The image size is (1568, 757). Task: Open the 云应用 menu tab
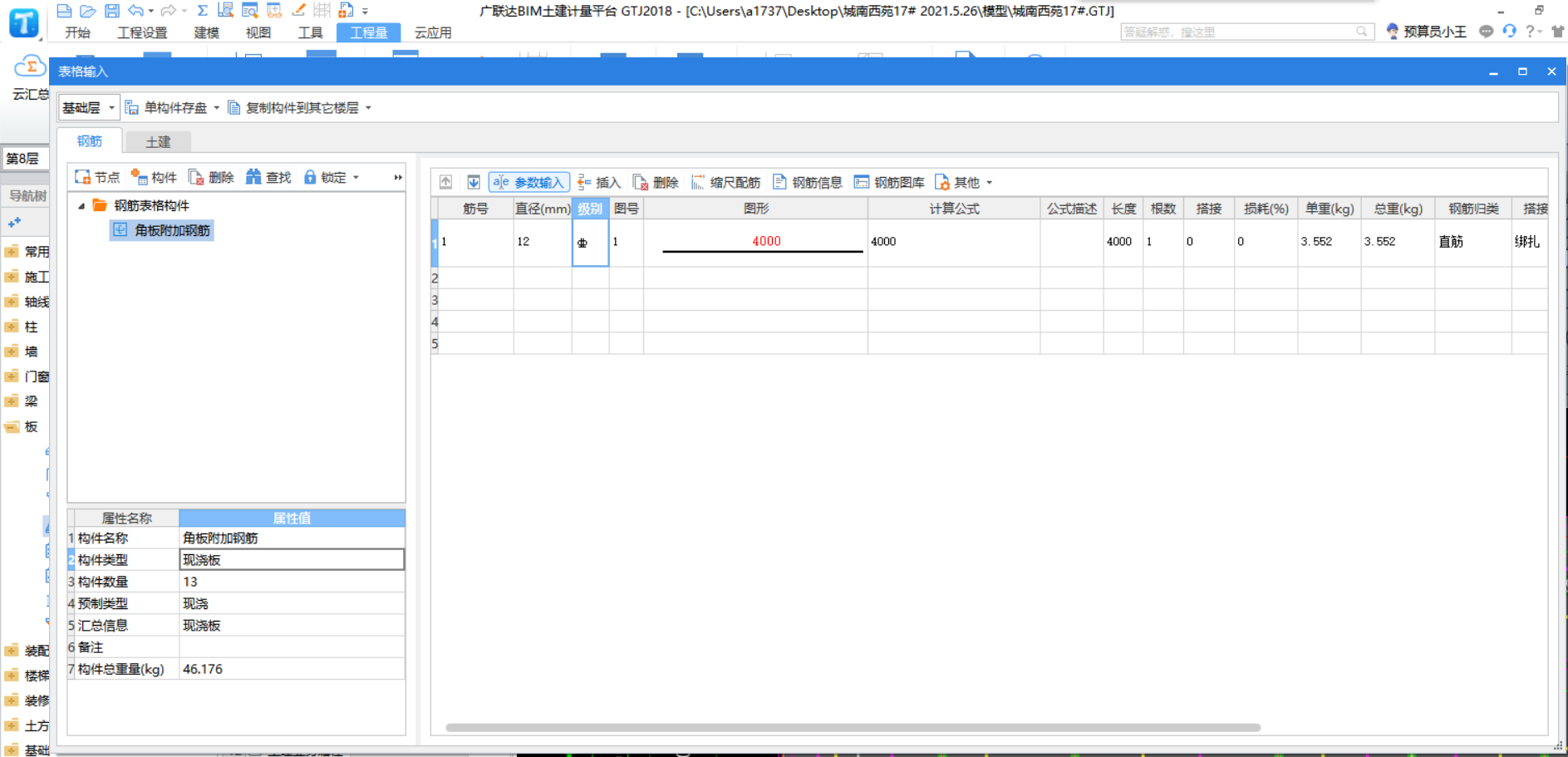coord(433,32)
